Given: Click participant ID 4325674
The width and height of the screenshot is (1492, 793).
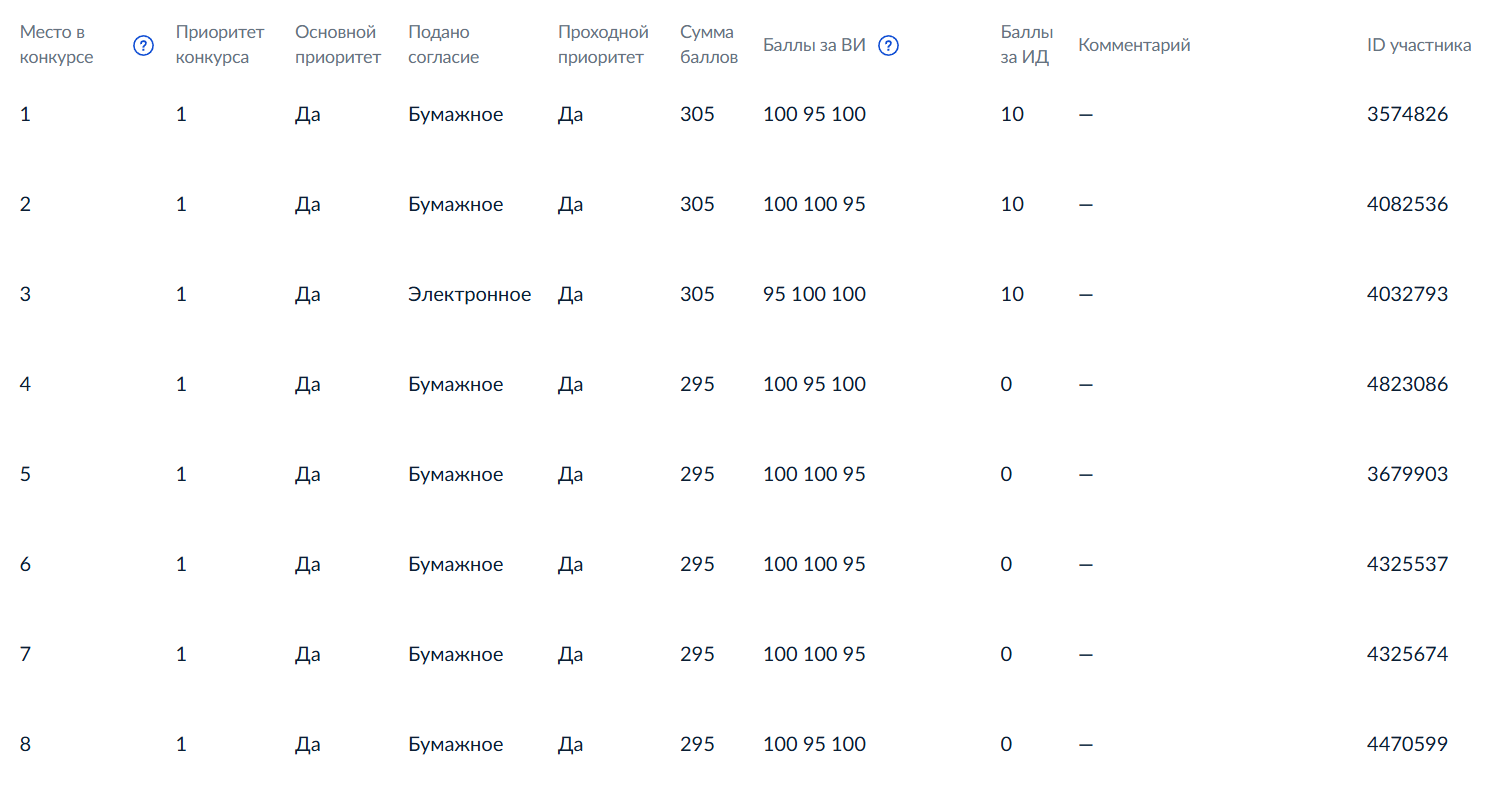Looking at the screenshot, I should pos(1407,654).
